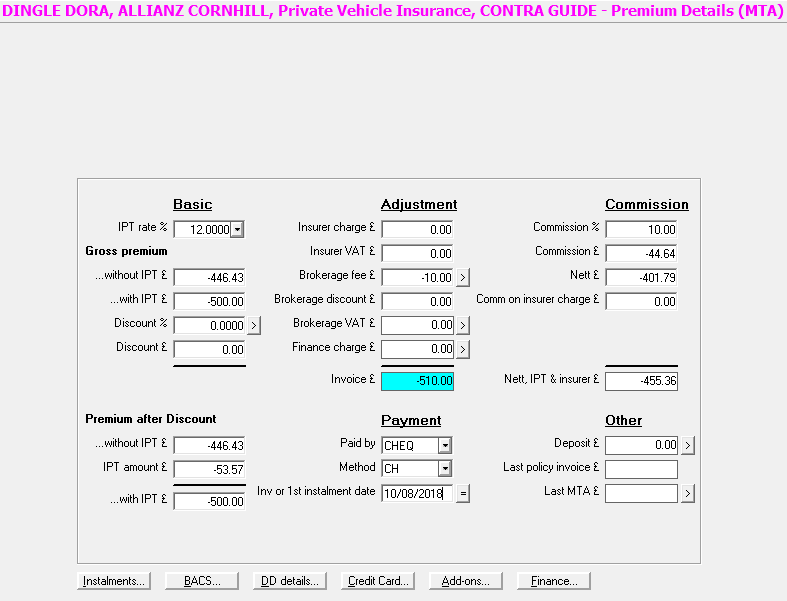This screenshot has width=787, height=601.
Task: Click the Insurer charge £ field
Action: click(417, 229)
